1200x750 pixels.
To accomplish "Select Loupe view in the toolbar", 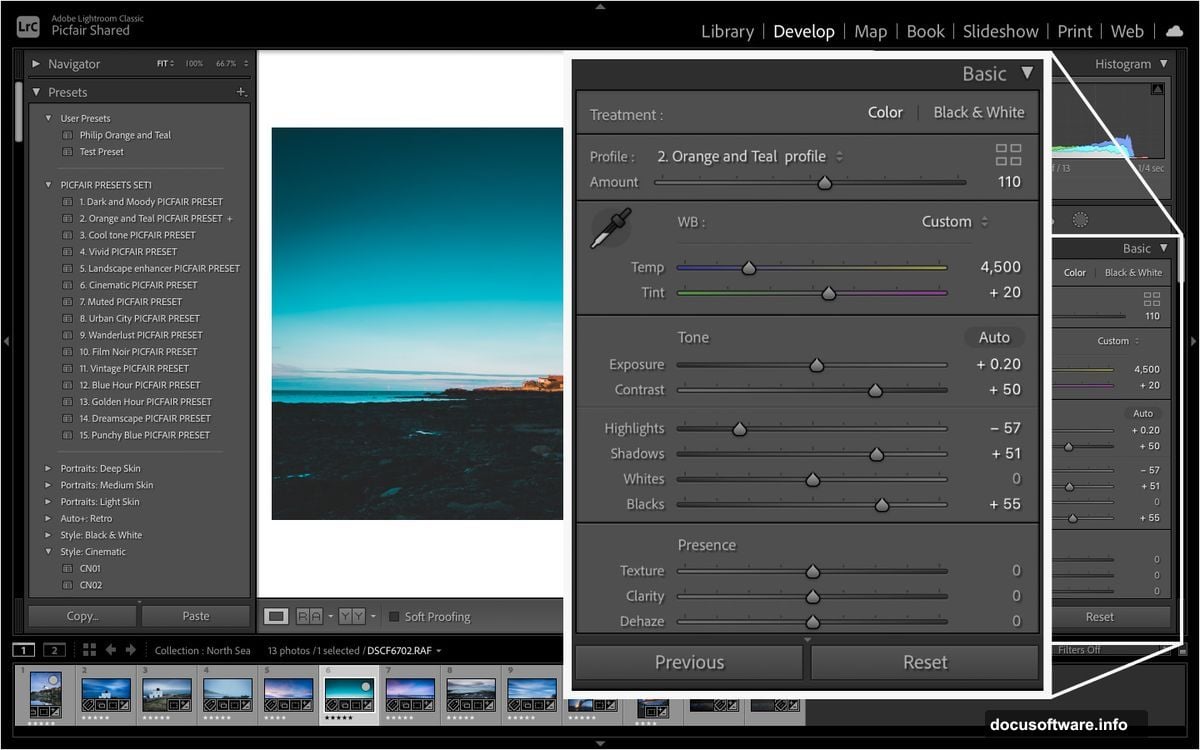I will (278, 616).
